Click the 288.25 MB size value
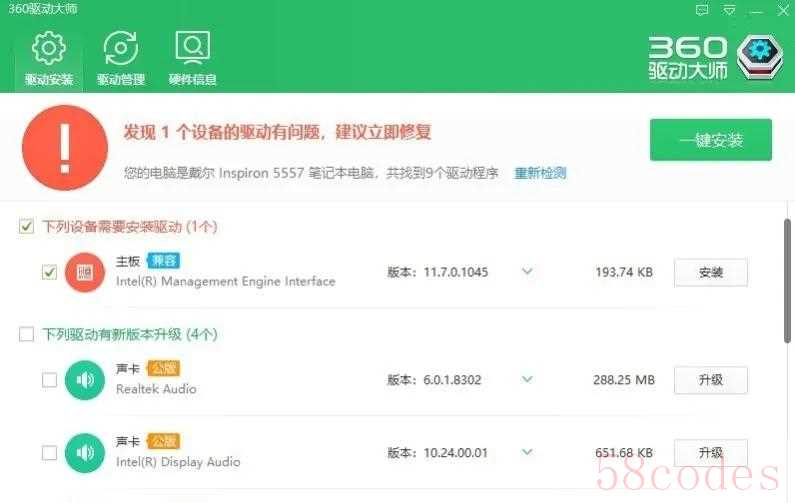795x503 pixels. (624, 380)
